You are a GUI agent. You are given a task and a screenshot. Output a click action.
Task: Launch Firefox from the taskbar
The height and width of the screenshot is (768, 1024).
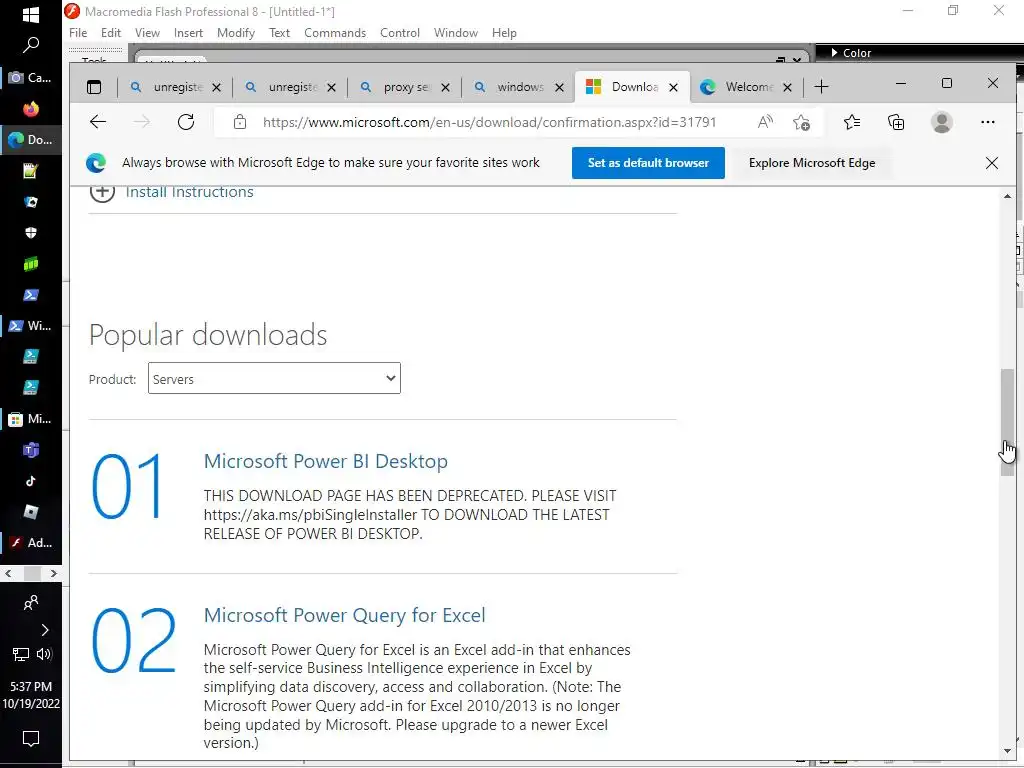(x=31, y=108)
